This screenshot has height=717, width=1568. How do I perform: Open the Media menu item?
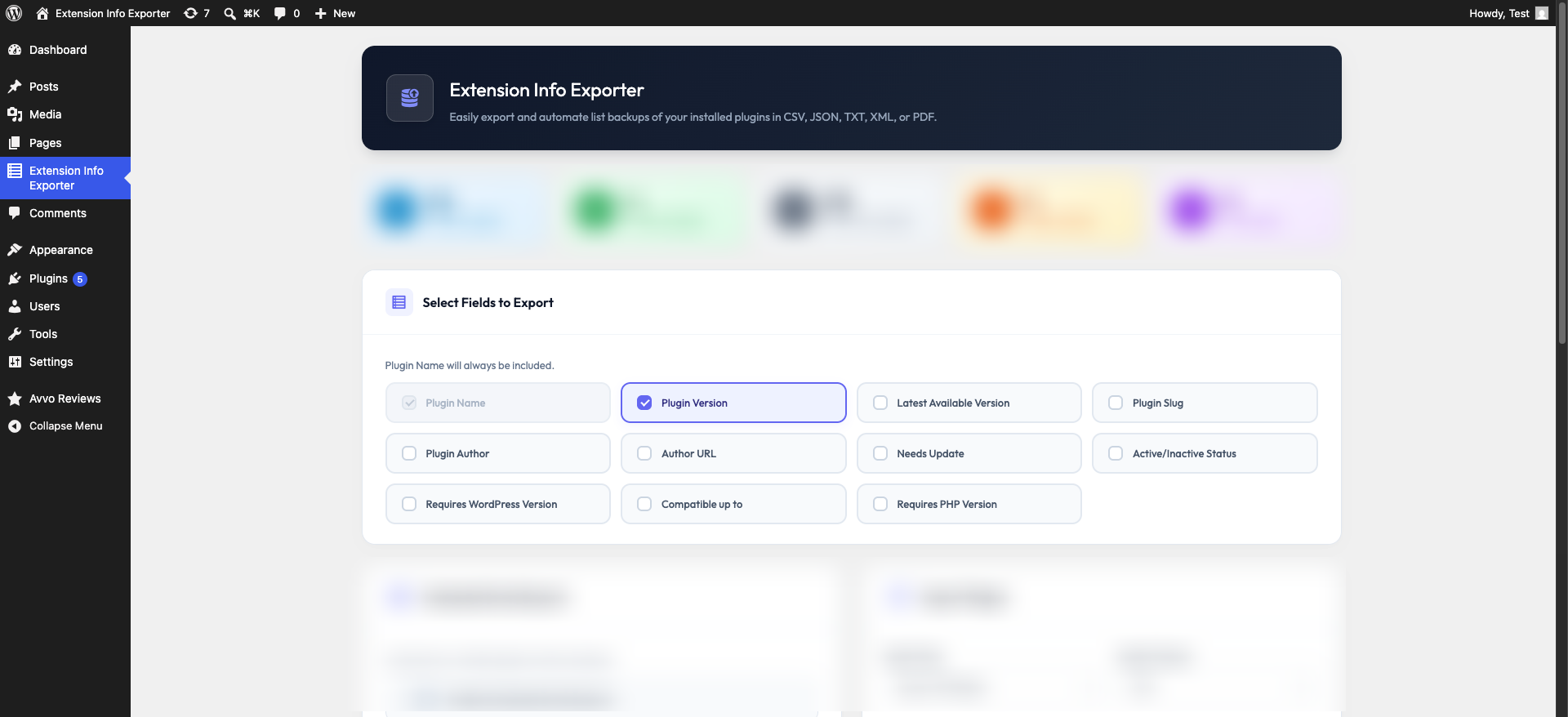[x=46, y=114]
